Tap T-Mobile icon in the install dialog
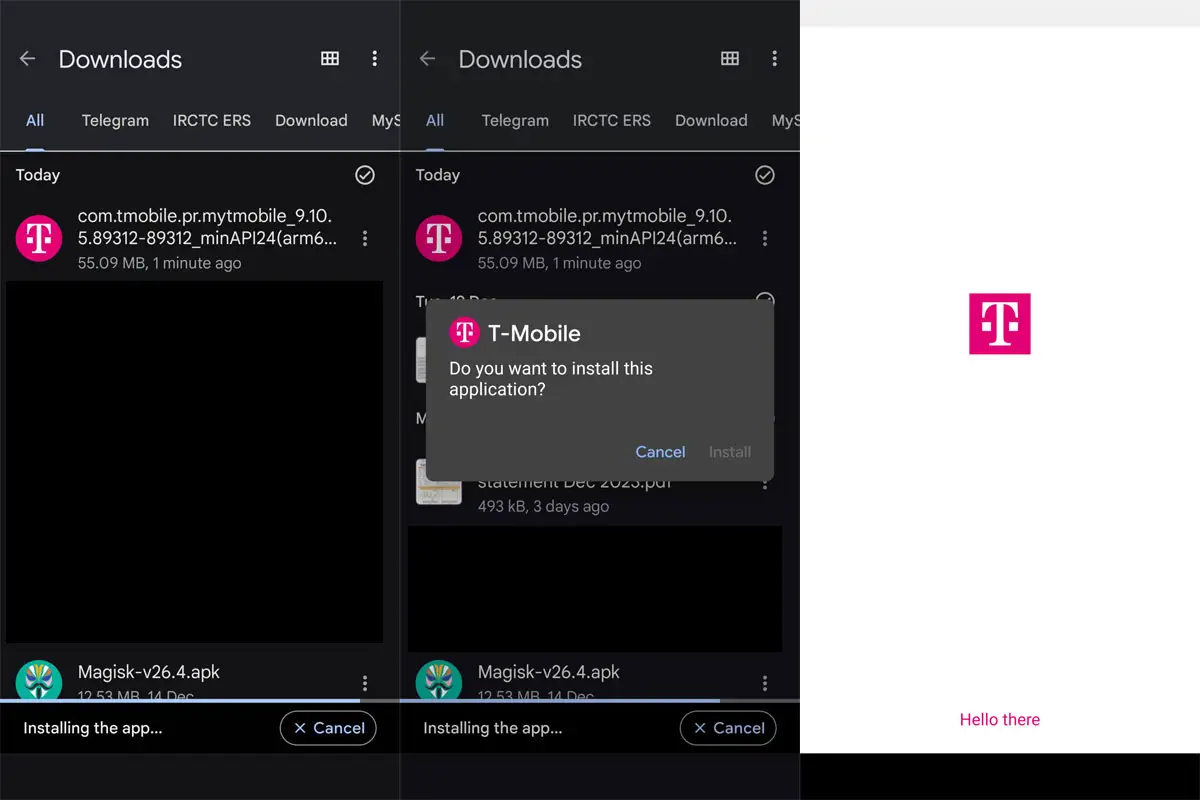Image resolution: width=1200 pixels, height=800 pixels. tap(464, 332)
